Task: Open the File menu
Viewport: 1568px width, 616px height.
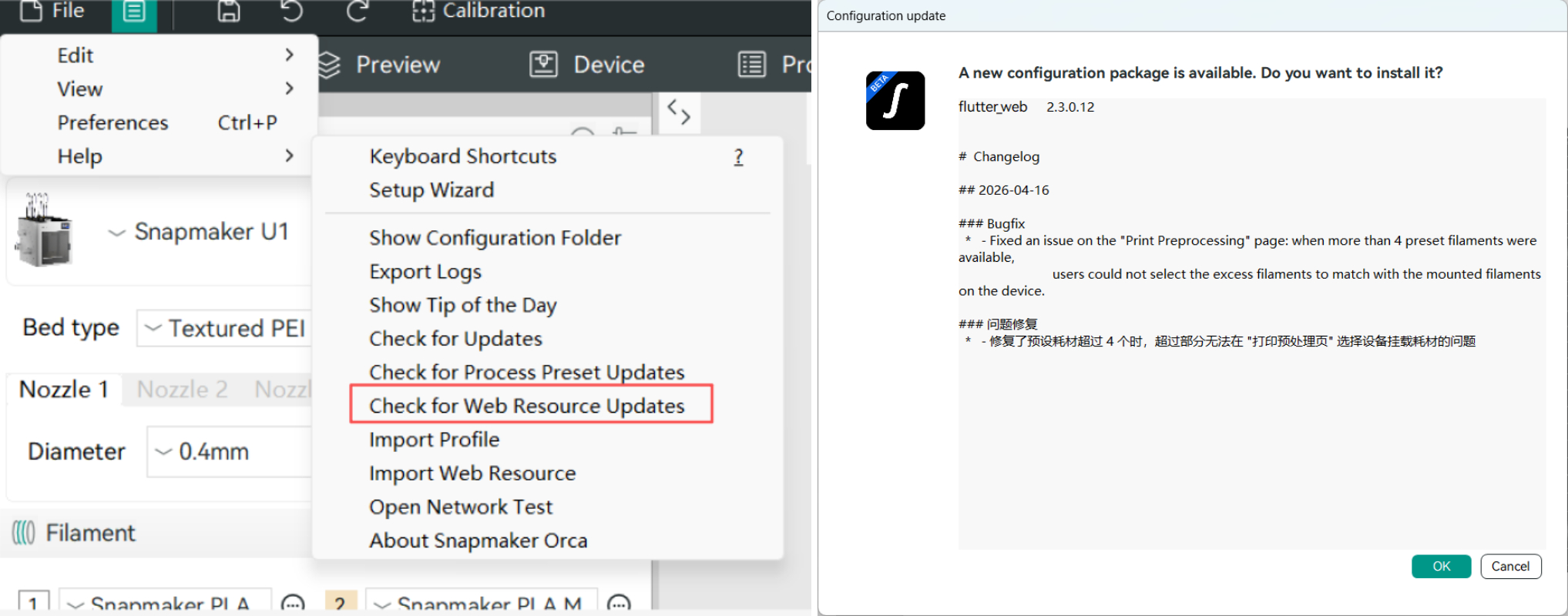Action: click(52, 11)
